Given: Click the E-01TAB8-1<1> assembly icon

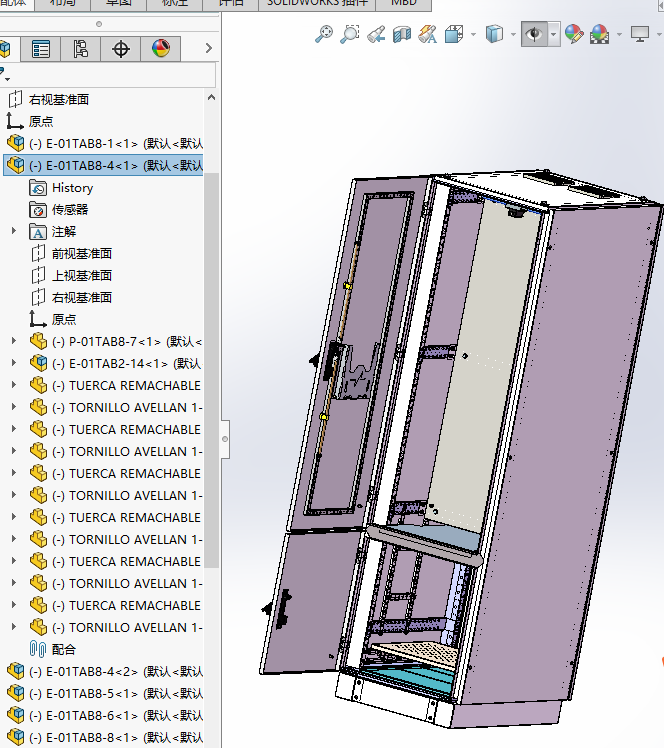Looking at the screenshot, I should 16,143.
